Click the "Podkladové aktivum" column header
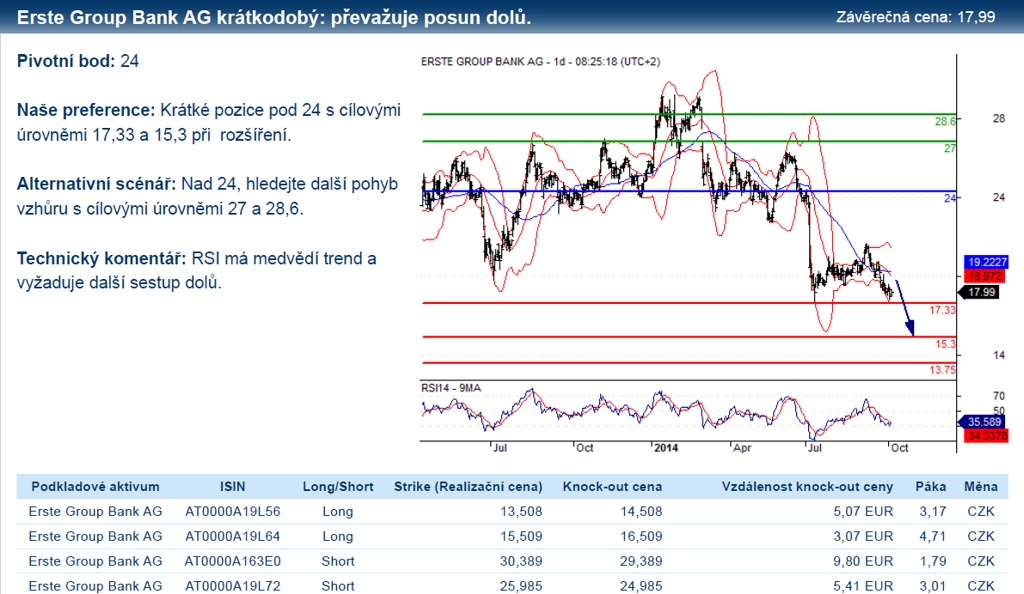 95,487
